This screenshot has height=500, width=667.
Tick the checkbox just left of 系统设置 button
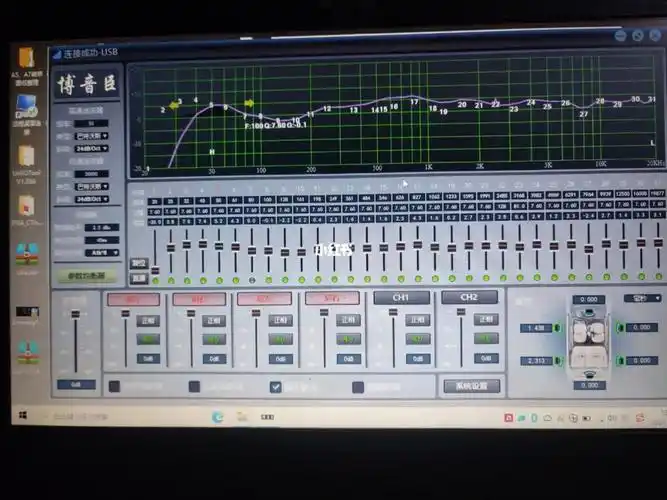click(x=358, y=387)
